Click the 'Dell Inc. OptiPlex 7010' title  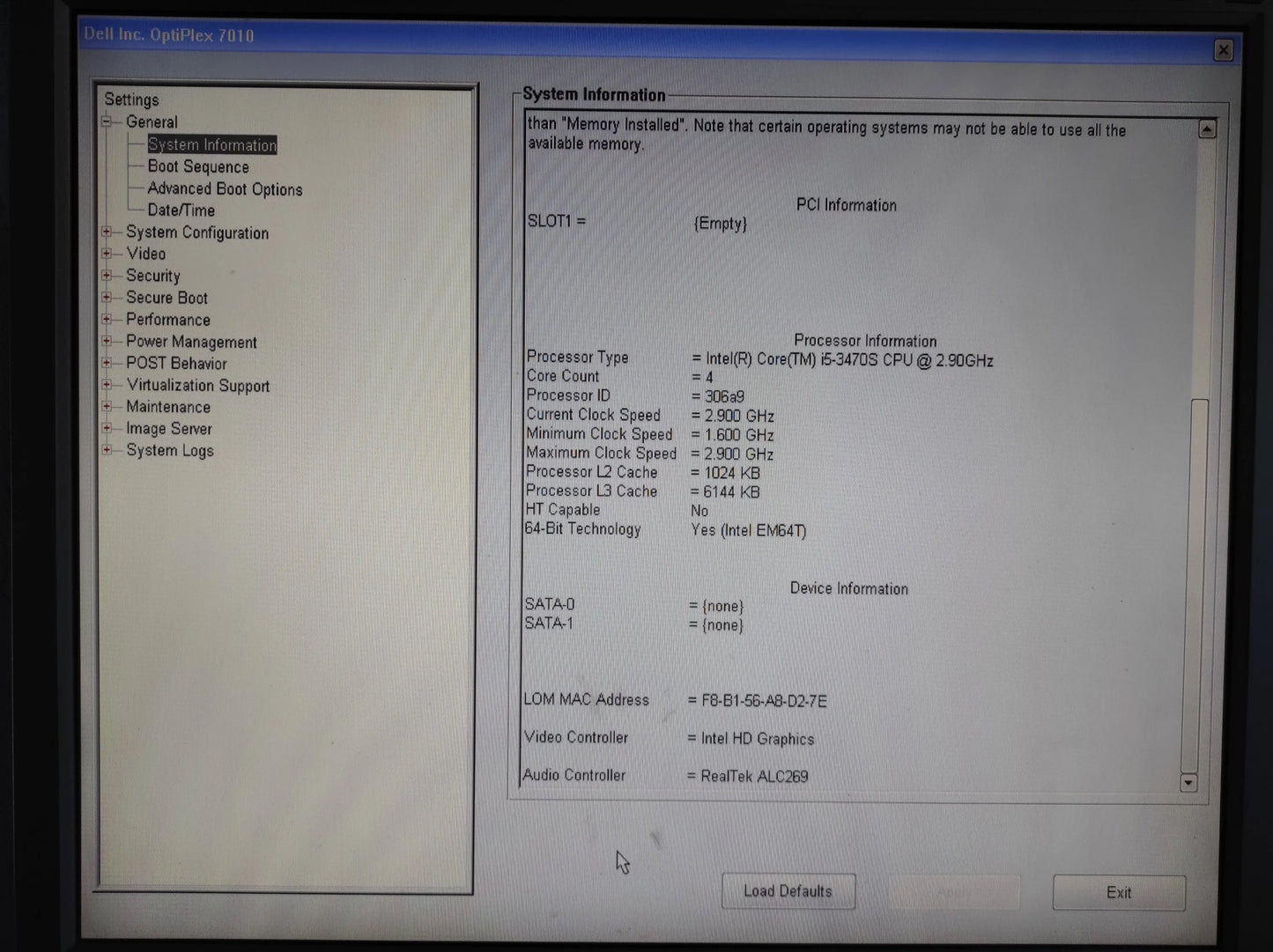pyautogui.click(x=169, y=35)
